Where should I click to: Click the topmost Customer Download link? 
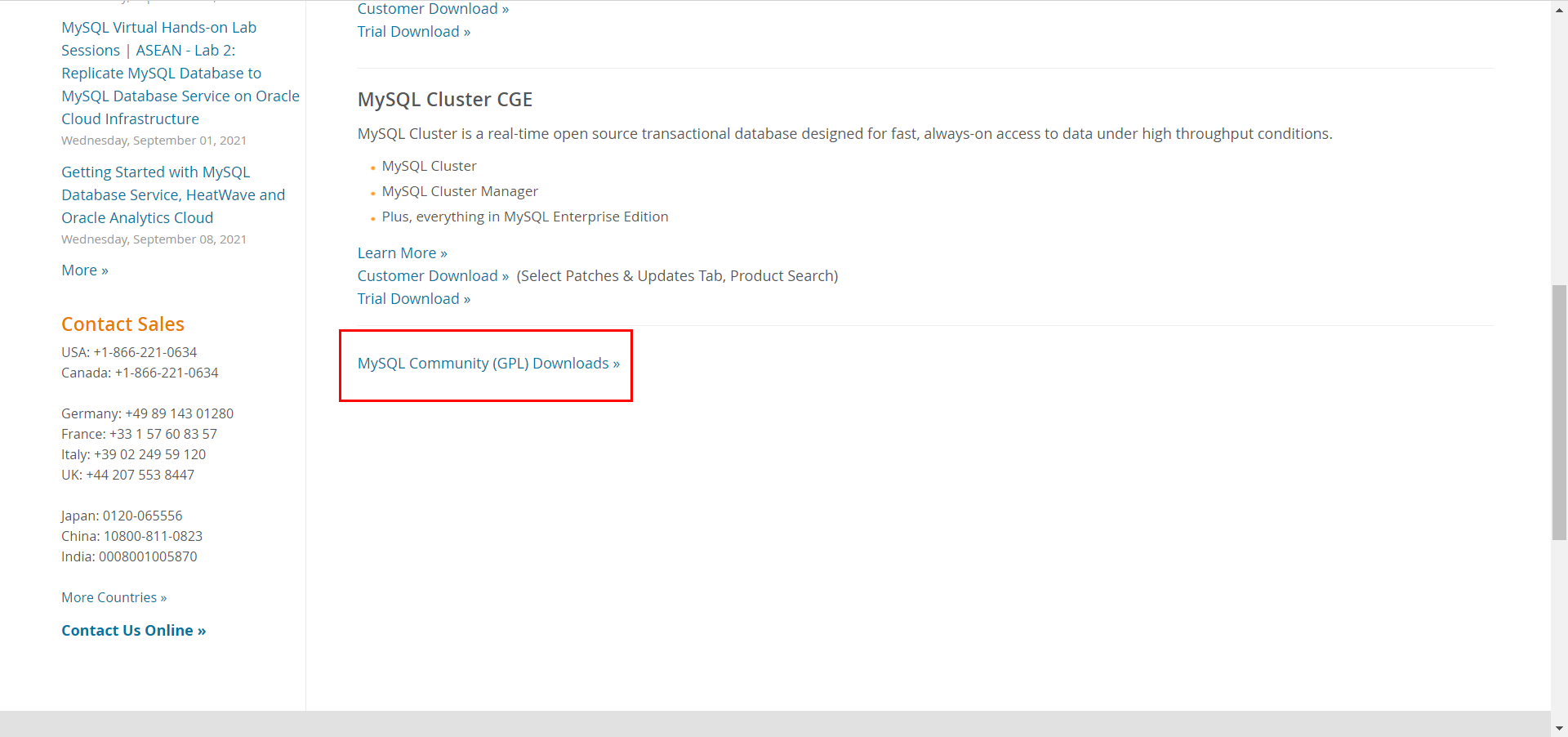[428, 8]
